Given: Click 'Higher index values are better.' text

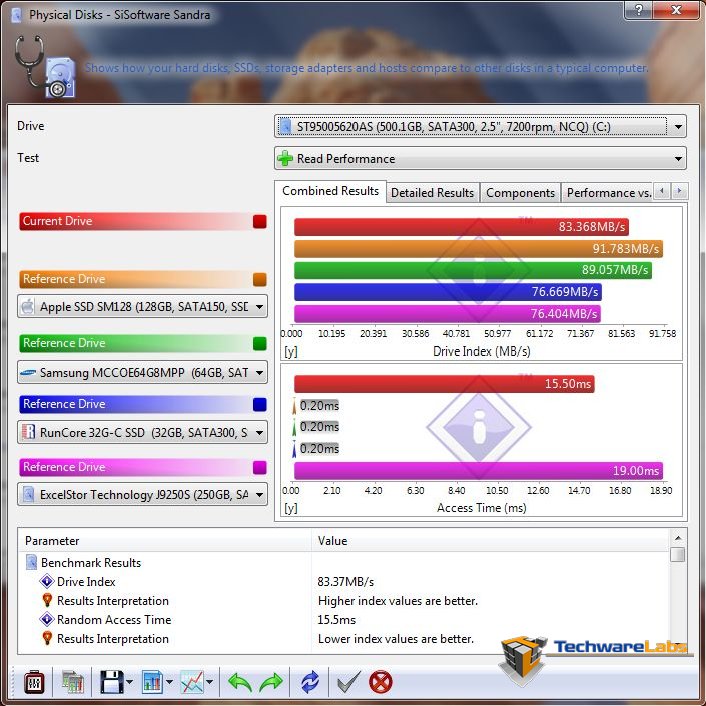Looking at the screenshot, I should tap(398, 601).
